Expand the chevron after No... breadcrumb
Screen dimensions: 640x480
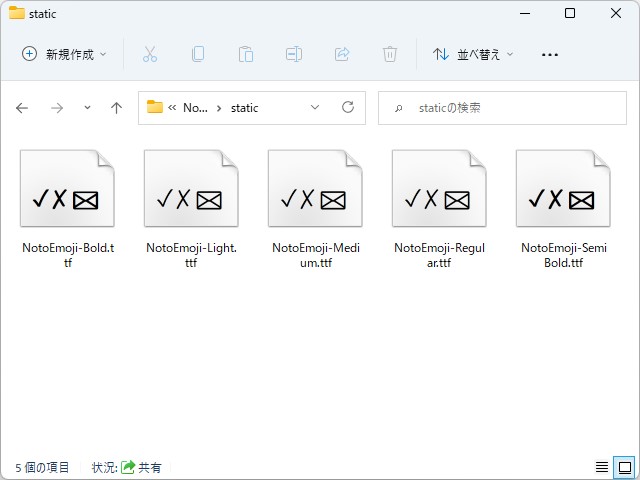point(219,108)
